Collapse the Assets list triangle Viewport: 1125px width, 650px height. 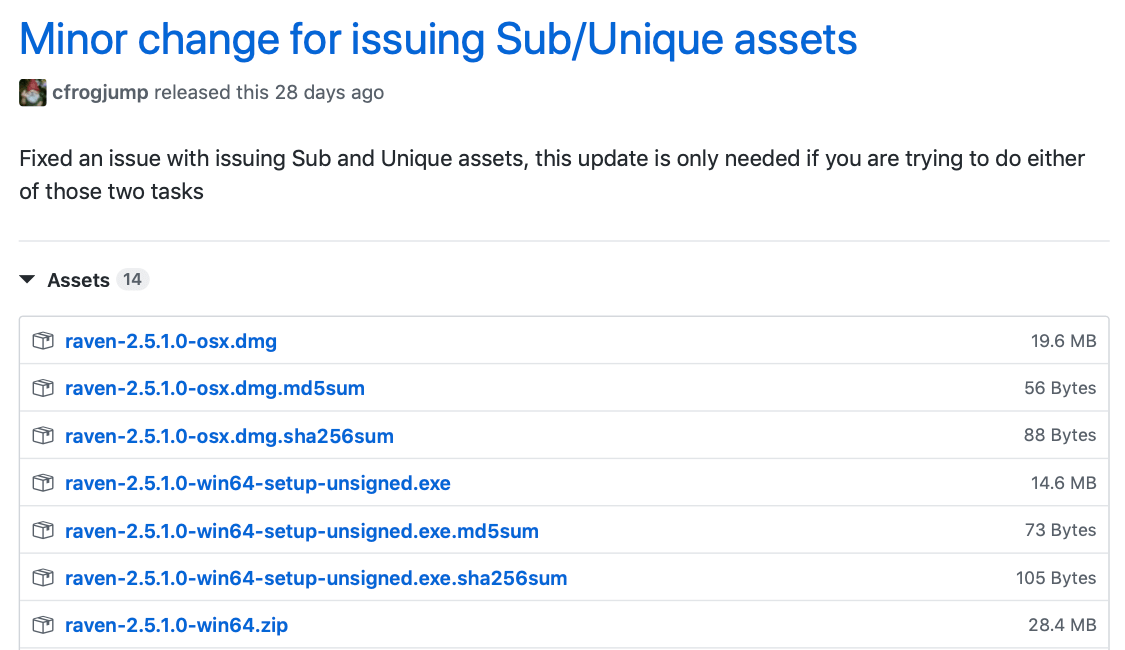(x=27, y=280)
